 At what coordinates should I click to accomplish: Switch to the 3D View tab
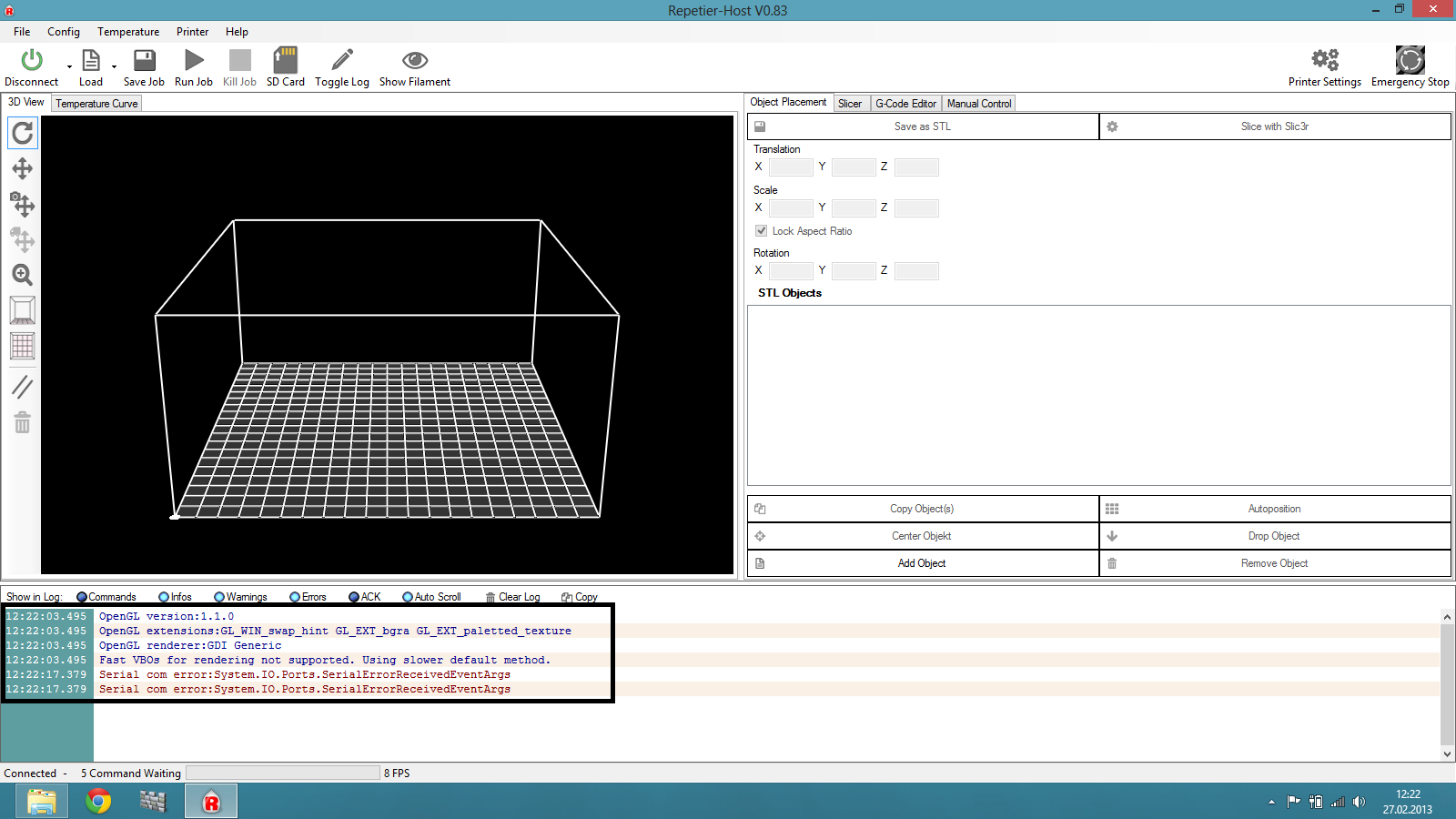[x=25, y=102]
